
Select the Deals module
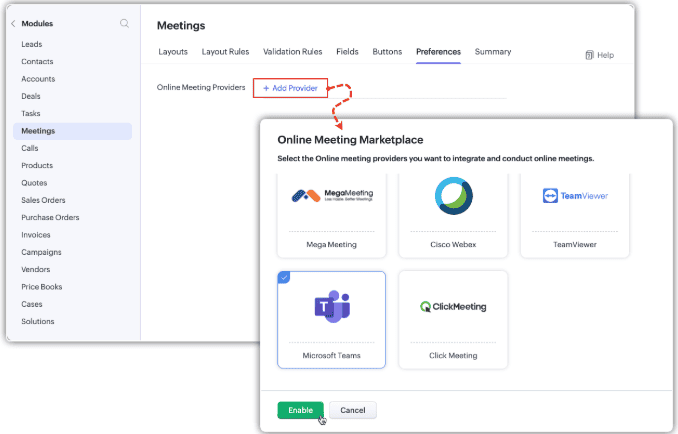pos(31,96)
